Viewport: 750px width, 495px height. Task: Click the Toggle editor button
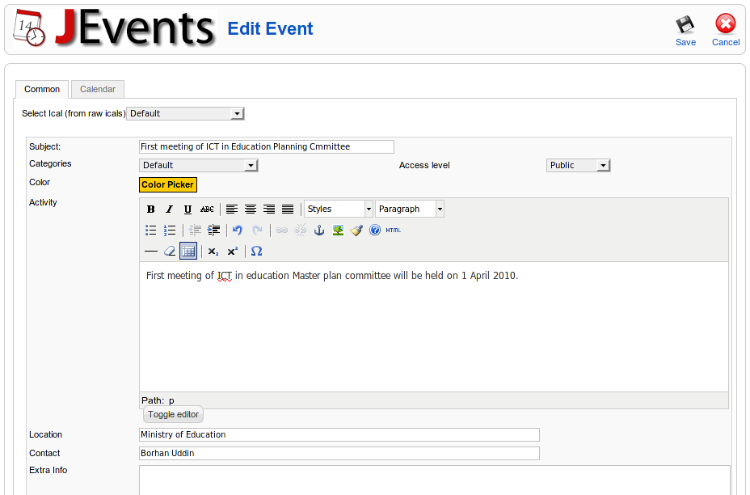click(x=173, y=415)
